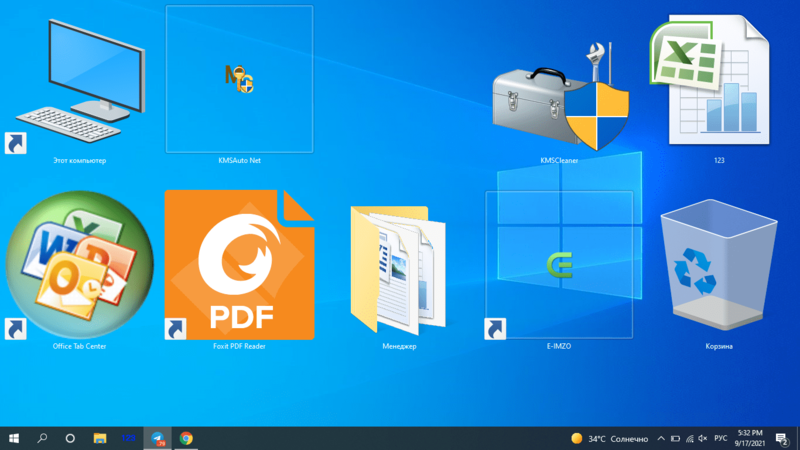Open the muted volume tray icon
Viewport: 800px width, 450px height.
pyautogui.click(x=703, y=439)
